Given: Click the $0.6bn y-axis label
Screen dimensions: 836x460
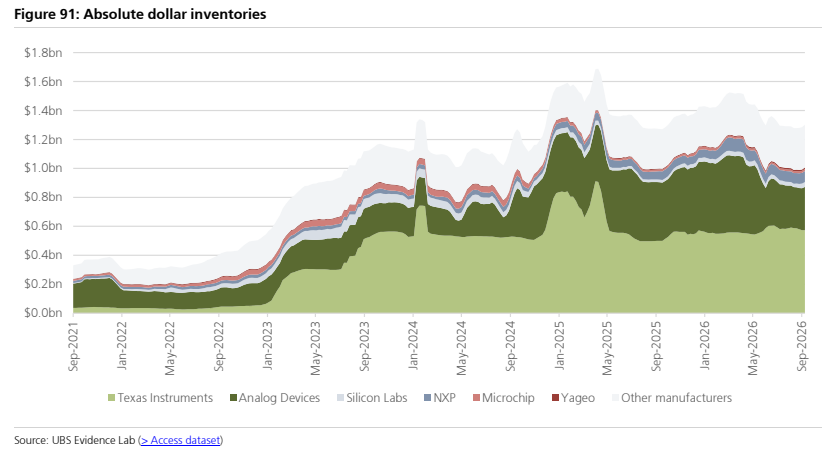Looking at the screenshot, I should point(43,226).
